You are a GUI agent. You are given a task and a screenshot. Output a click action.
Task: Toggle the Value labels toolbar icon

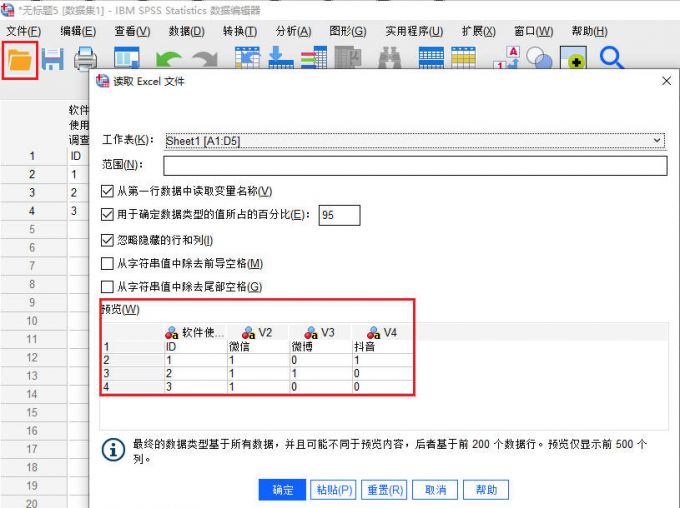click(x=506, y=58)
